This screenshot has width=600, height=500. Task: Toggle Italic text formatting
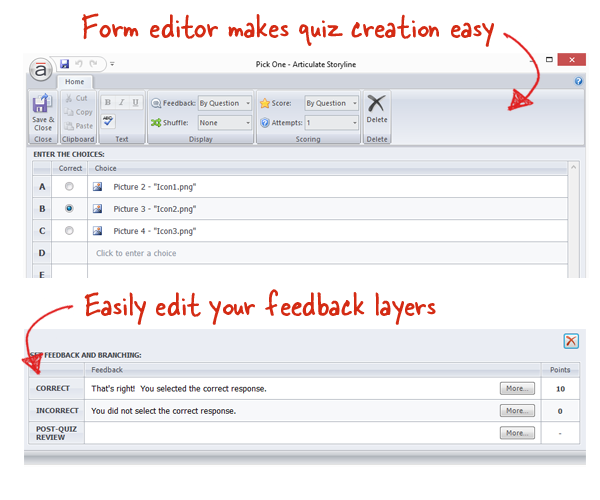(122, 102)
